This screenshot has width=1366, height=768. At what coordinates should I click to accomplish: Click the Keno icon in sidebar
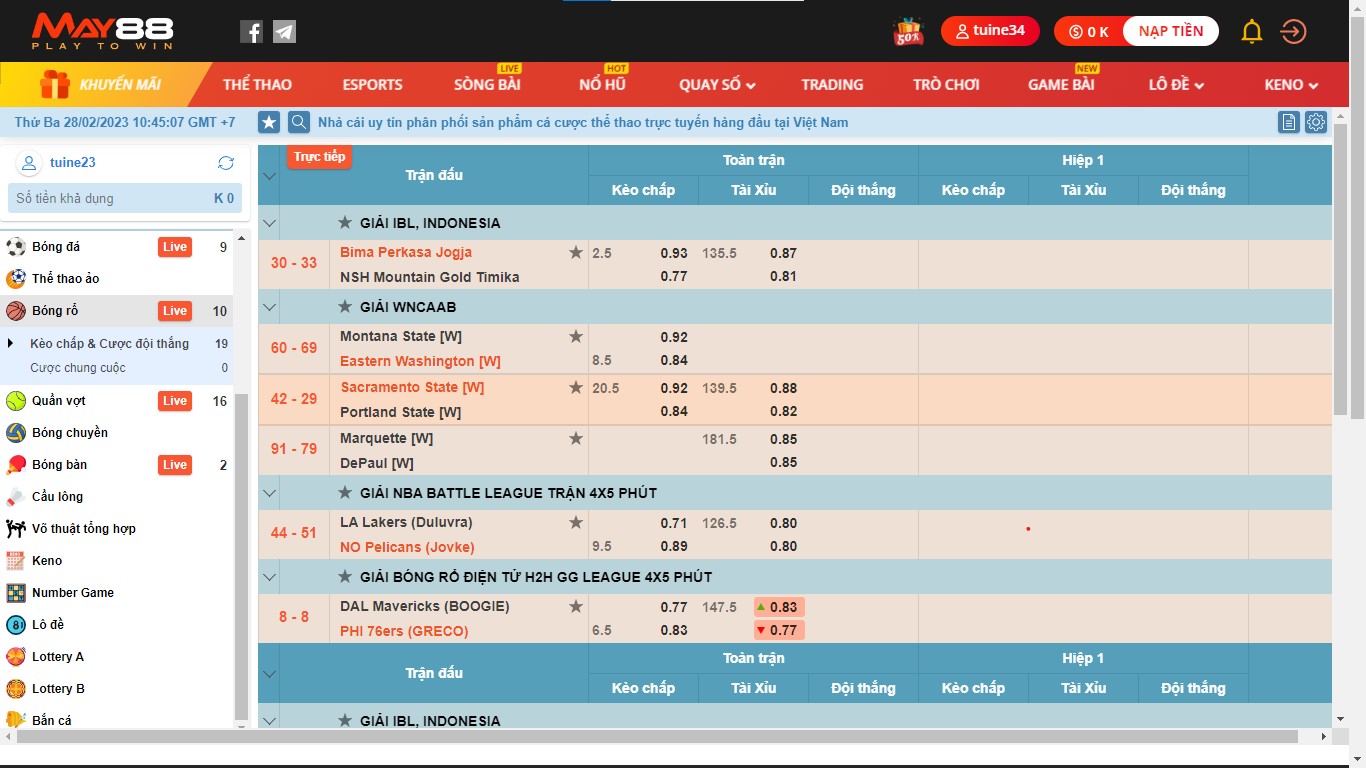15,561
